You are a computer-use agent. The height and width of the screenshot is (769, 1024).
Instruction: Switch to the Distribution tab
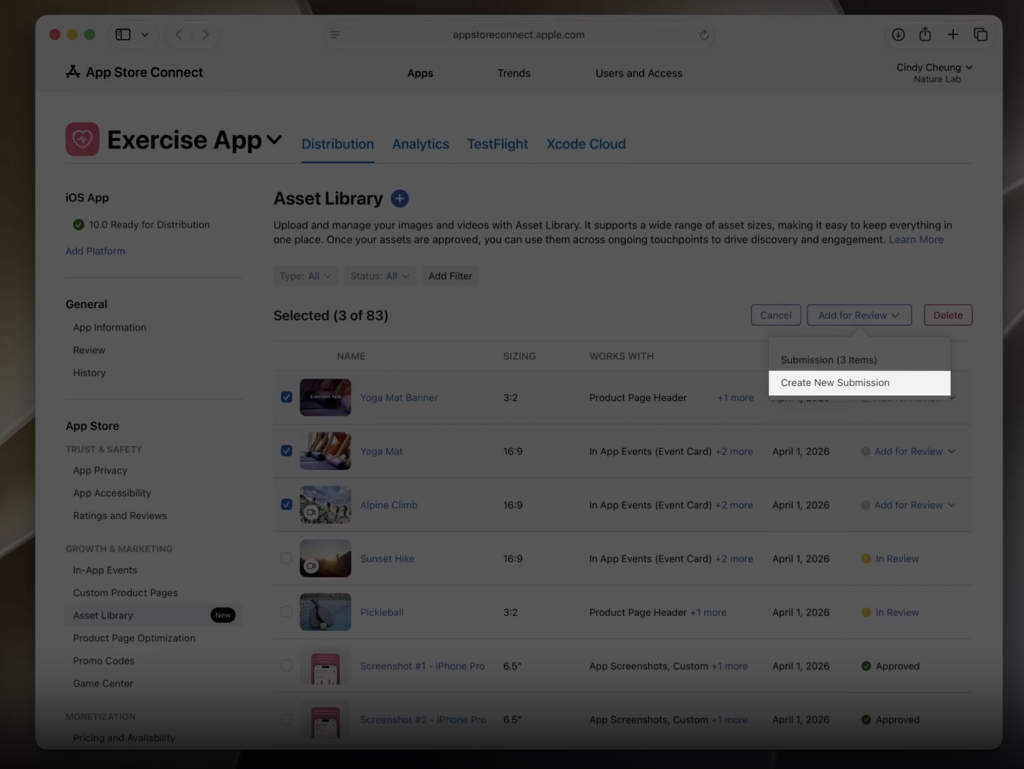pyautogui.click(x=338, y=144)
